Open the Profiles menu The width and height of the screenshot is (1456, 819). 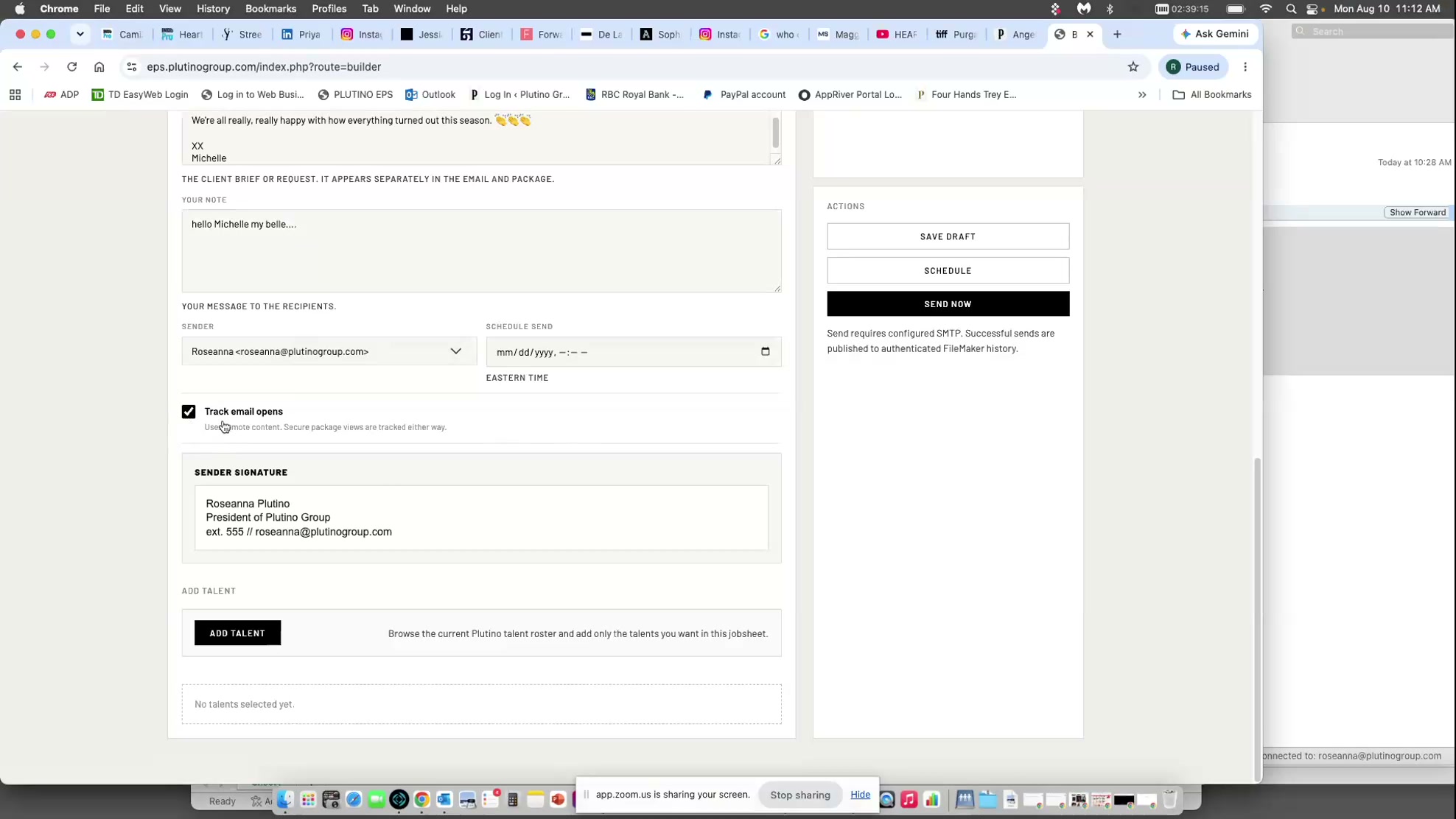[329, 9]
